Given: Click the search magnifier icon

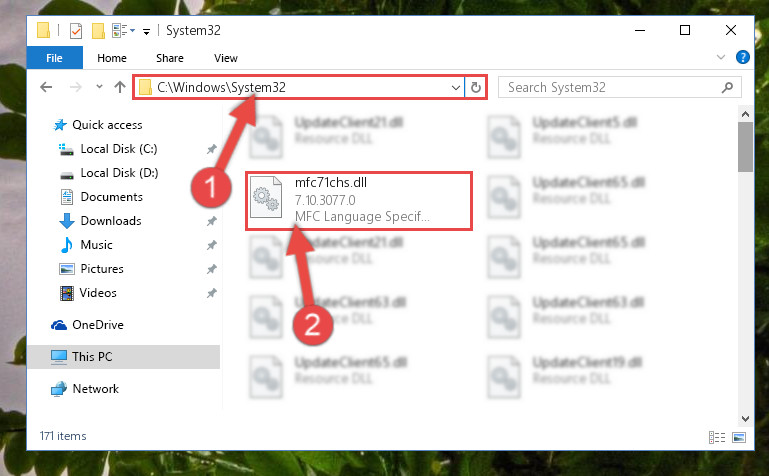Looking at the screenshot, I should [727, 87].
